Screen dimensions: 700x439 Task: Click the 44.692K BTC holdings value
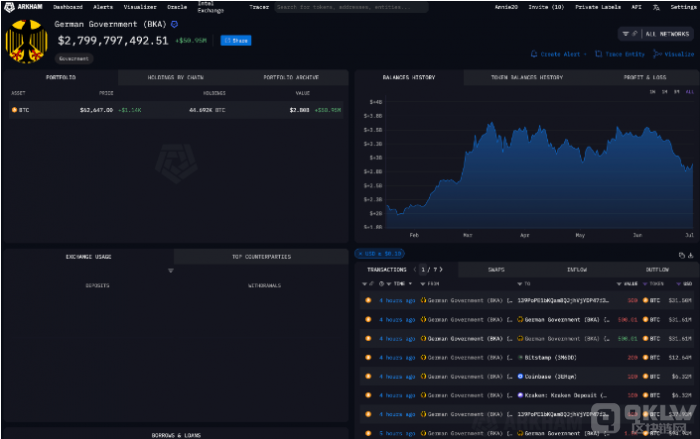pyautogui.click(x=207, y=110)
